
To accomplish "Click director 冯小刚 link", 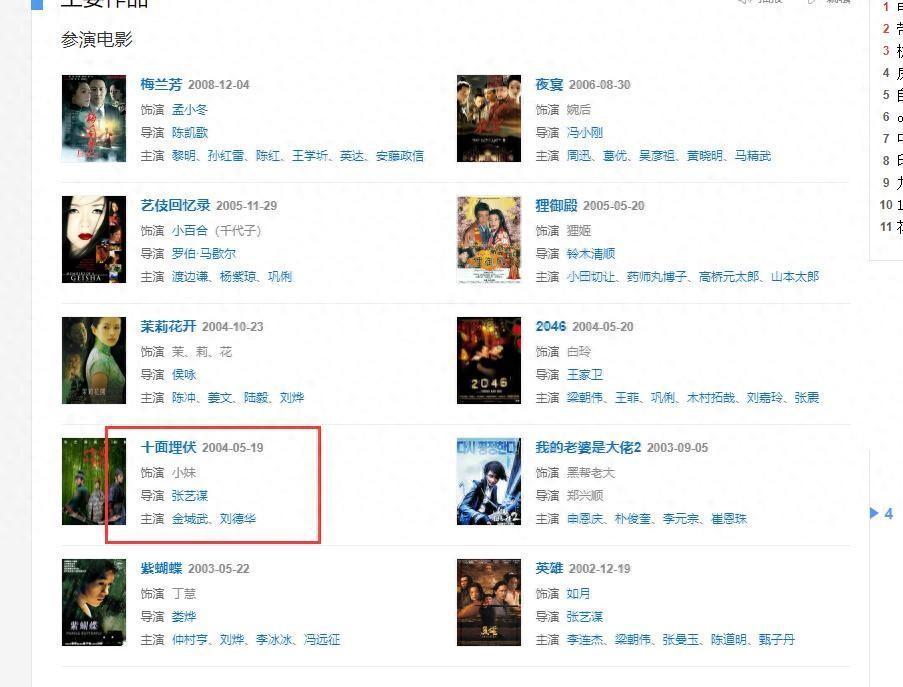I will coord(585,132).
